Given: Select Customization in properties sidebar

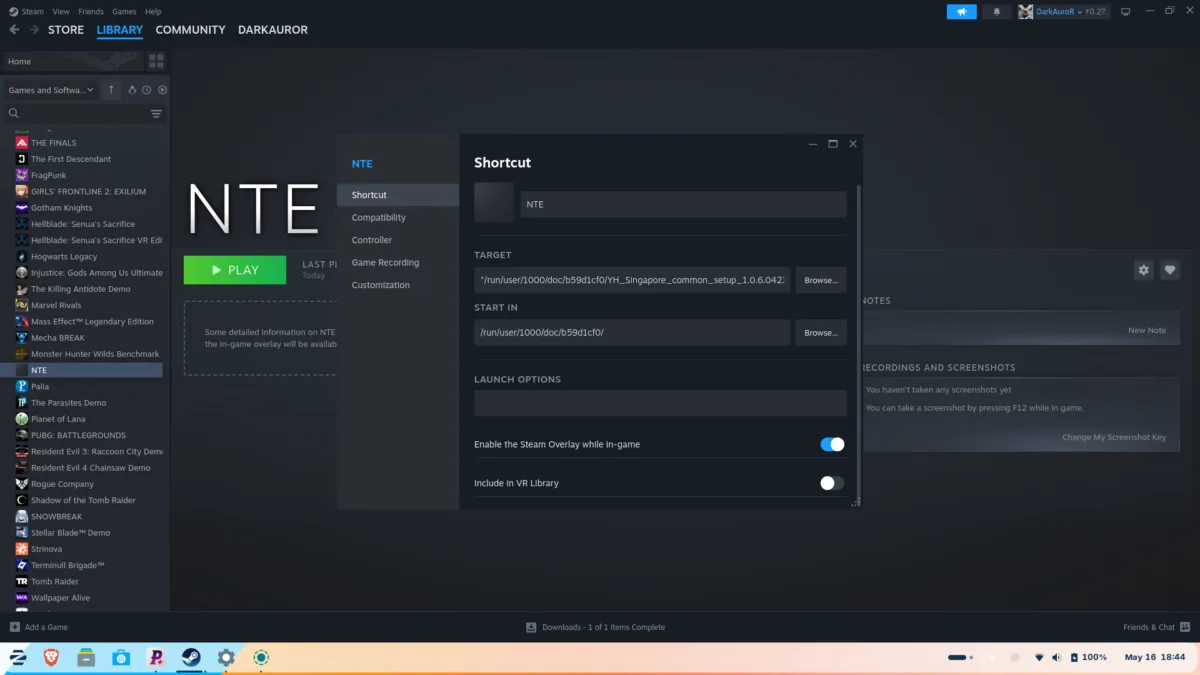Looking at the screenshot, I should click(x=398, y=285).
